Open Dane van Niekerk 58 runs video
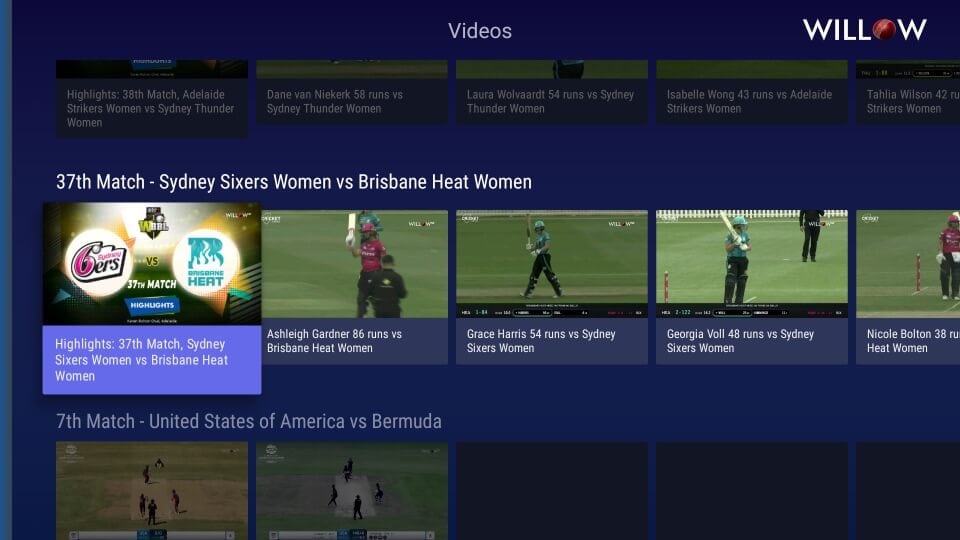 pos(352,92)
